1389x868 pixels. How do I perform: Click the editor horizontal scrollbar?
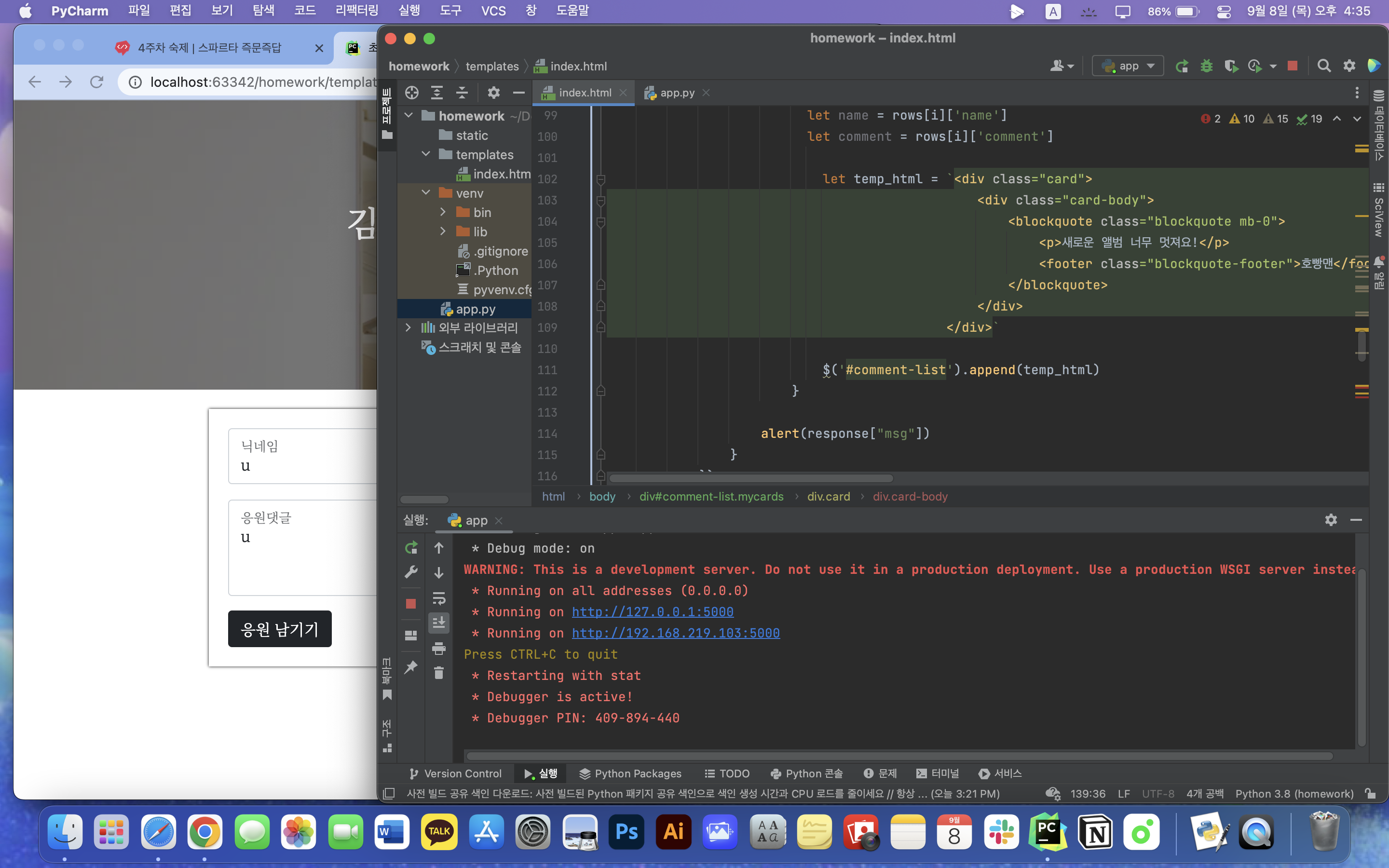point(751,478)
